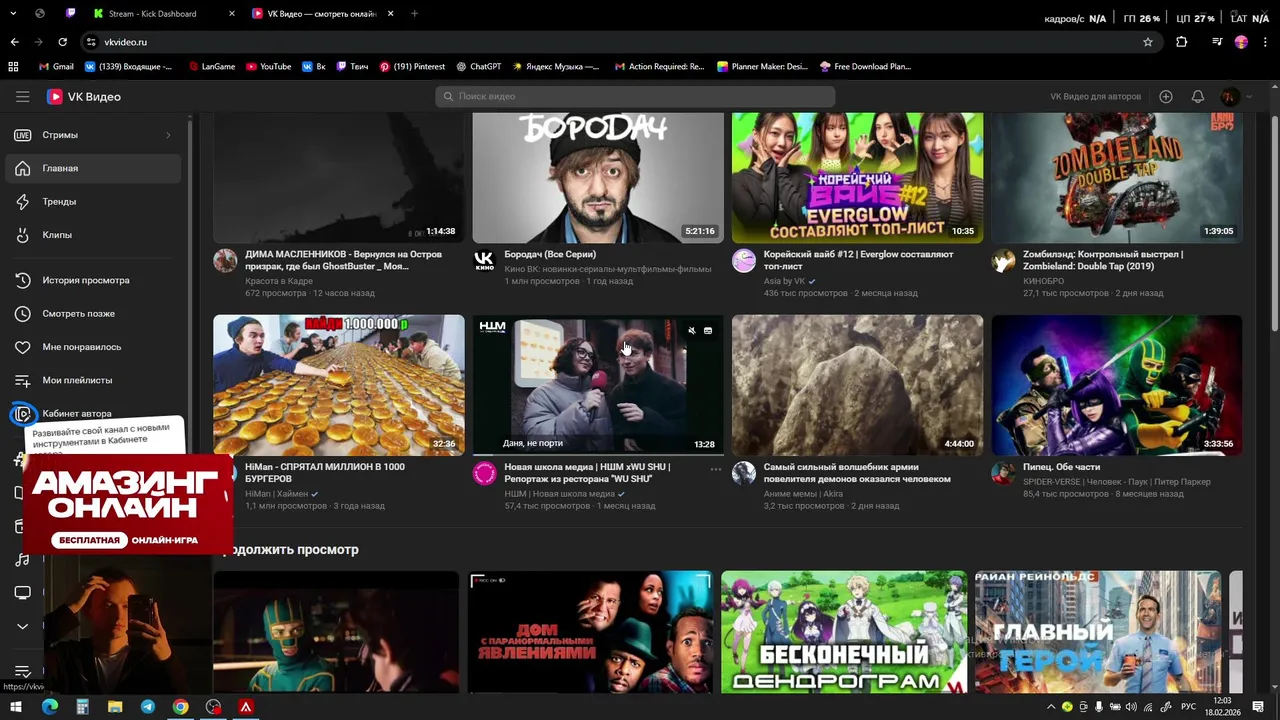Open Пипец. Обе части video title
This screenshot has width=1280, height=720.
click(1061, 467)
